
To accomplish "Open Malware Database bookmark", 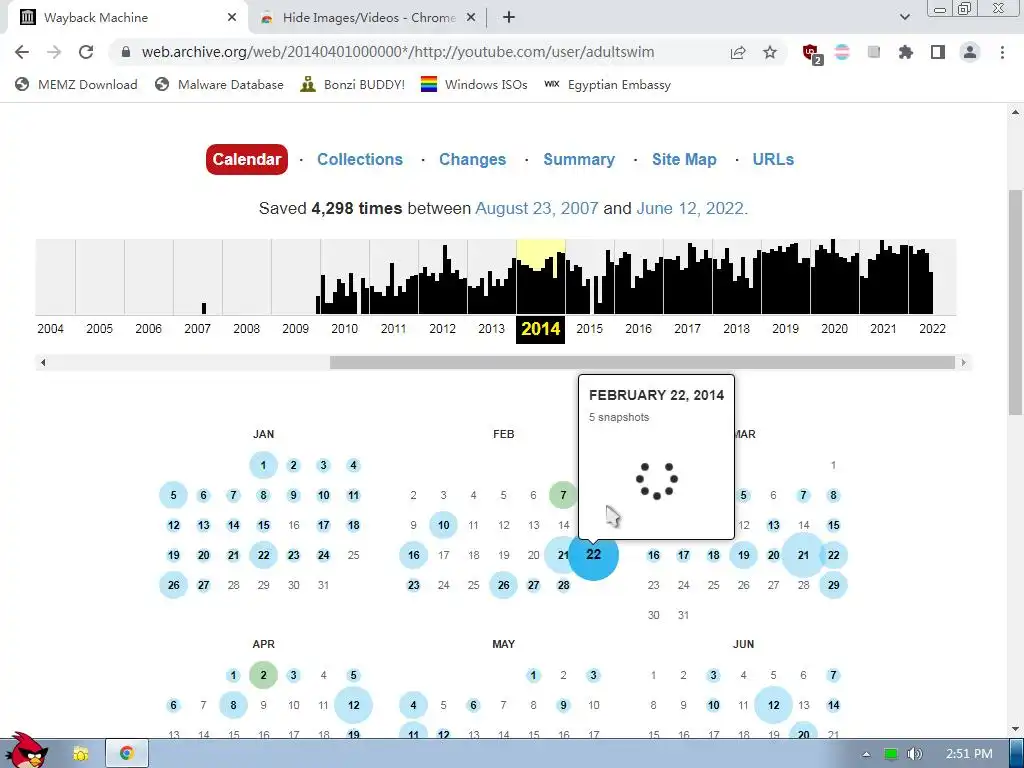I will [219, 84].
